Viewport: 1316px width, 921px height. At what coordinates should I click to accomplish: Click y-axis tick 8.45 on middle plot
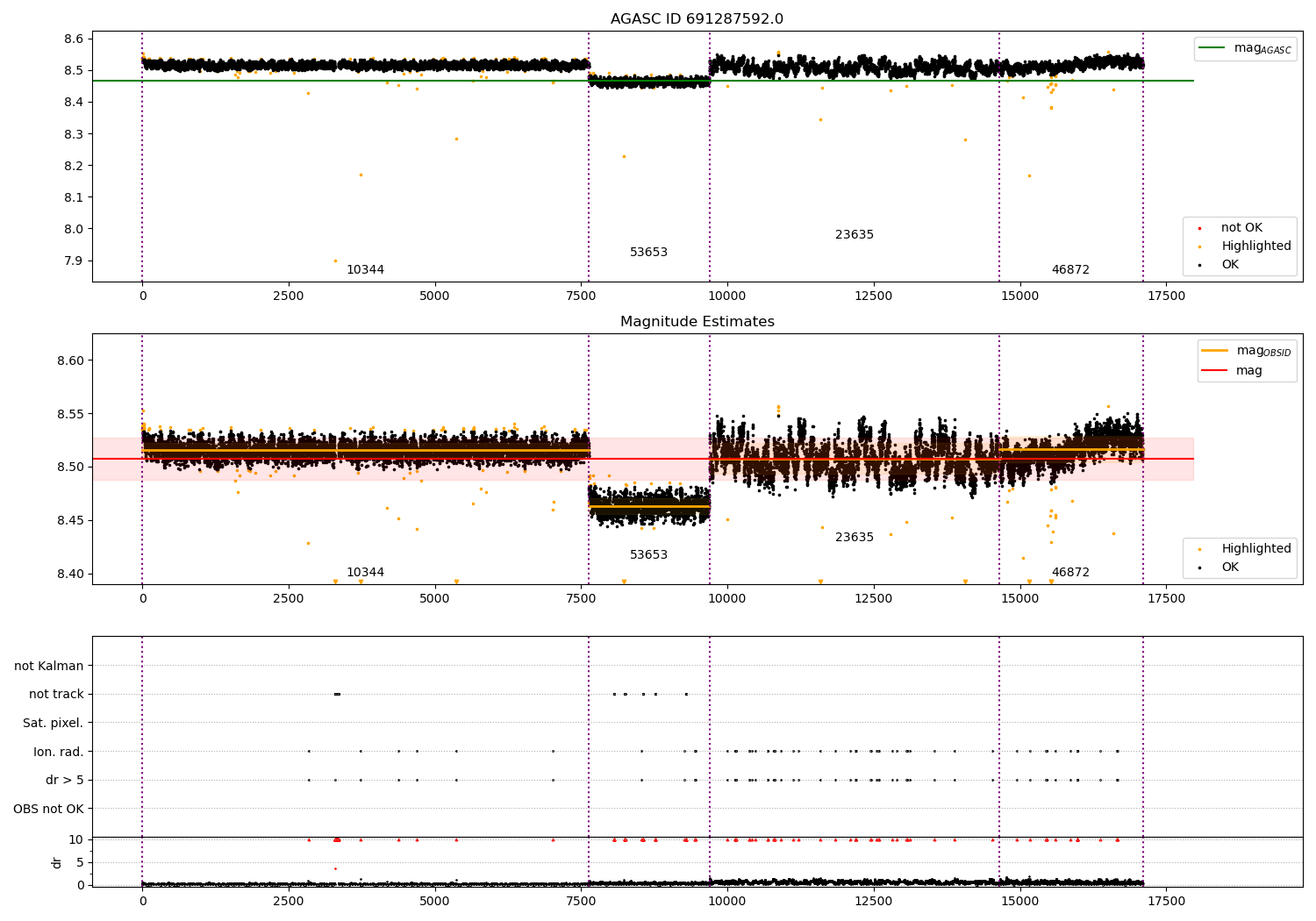click(x=70, y=521)
